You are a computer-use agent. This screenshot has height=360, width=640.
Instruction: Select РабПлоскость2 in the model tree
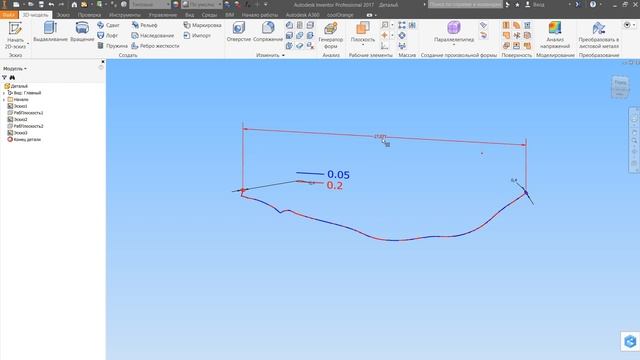click(25, 126)
